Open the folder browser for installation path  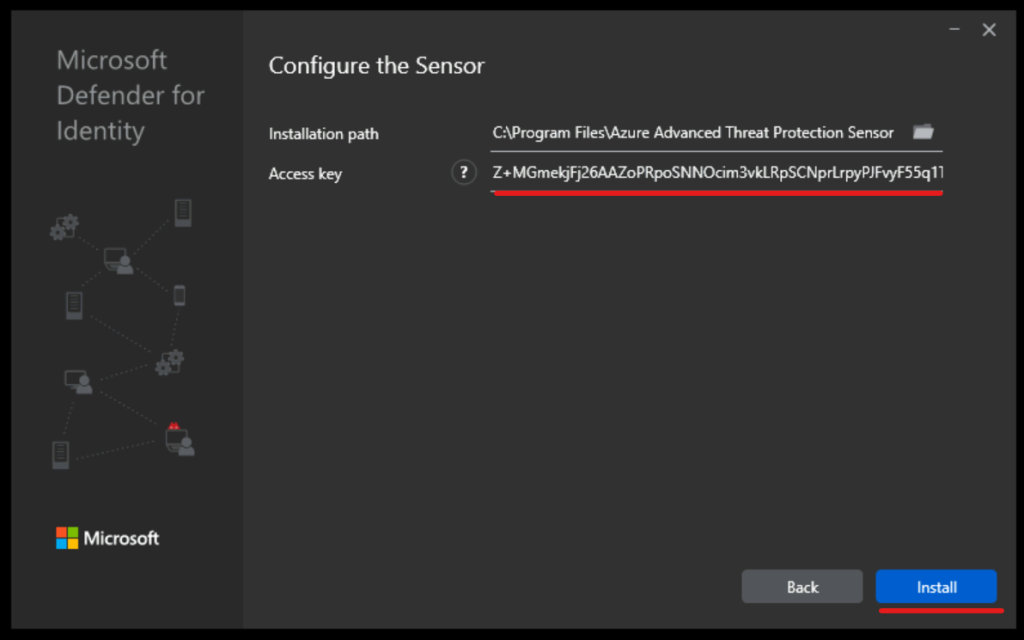[922, 131]
